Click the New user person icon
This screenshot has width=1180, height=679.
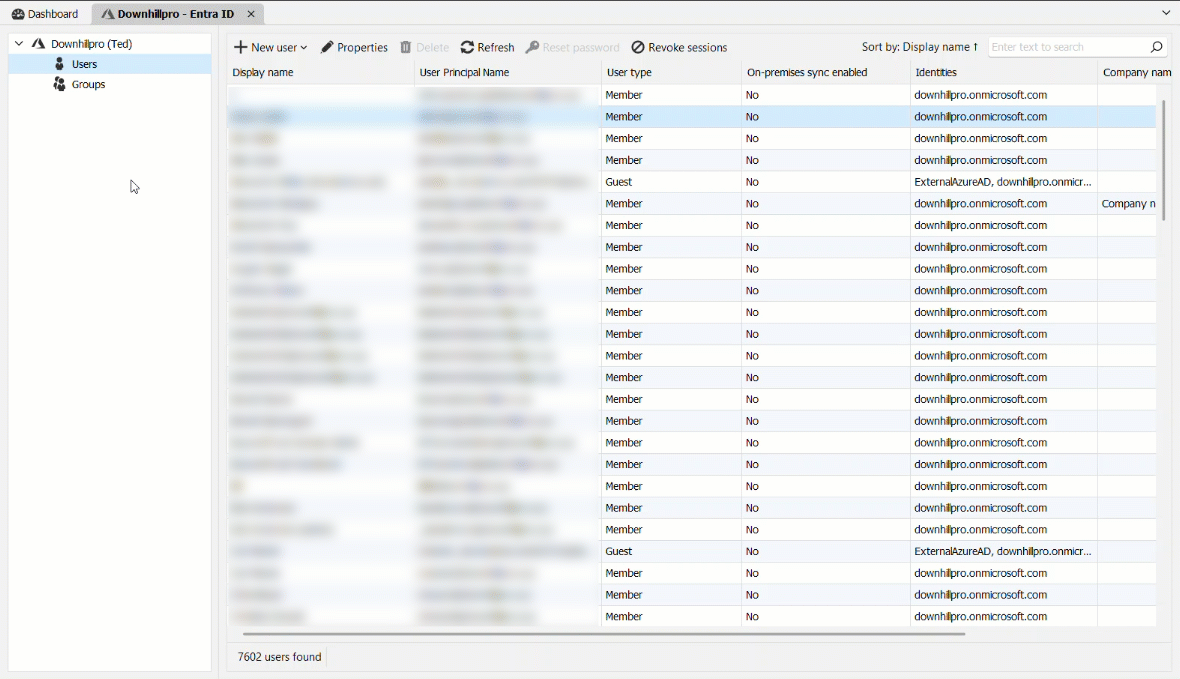242,46
